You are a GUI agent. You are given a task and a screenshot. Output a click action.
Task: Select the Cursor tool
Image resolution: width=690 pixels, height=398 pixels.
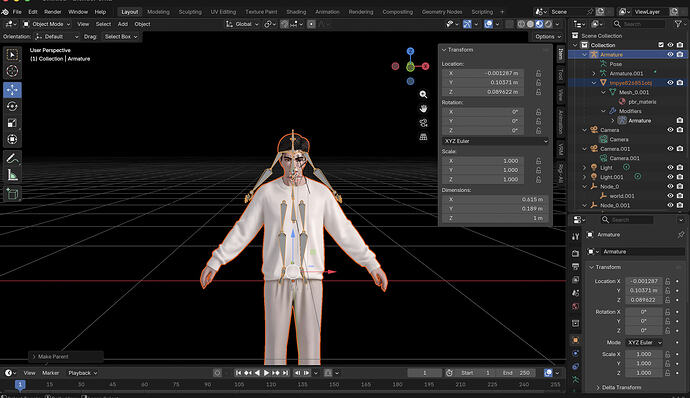pos(12,71)
